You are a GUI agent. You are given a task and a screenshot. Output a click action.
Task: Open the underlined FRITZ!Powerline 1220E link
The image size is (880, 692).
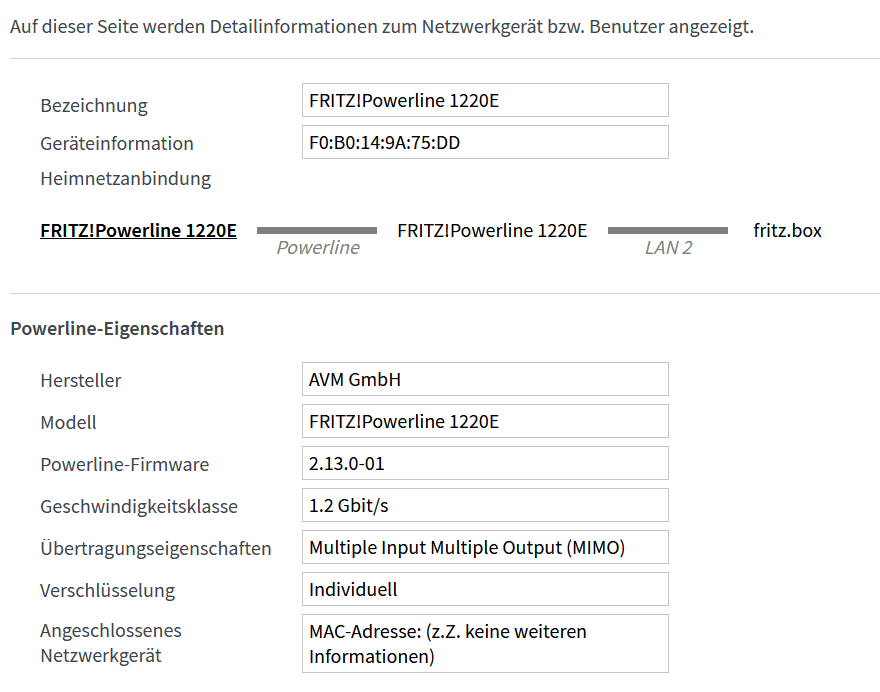138,231
